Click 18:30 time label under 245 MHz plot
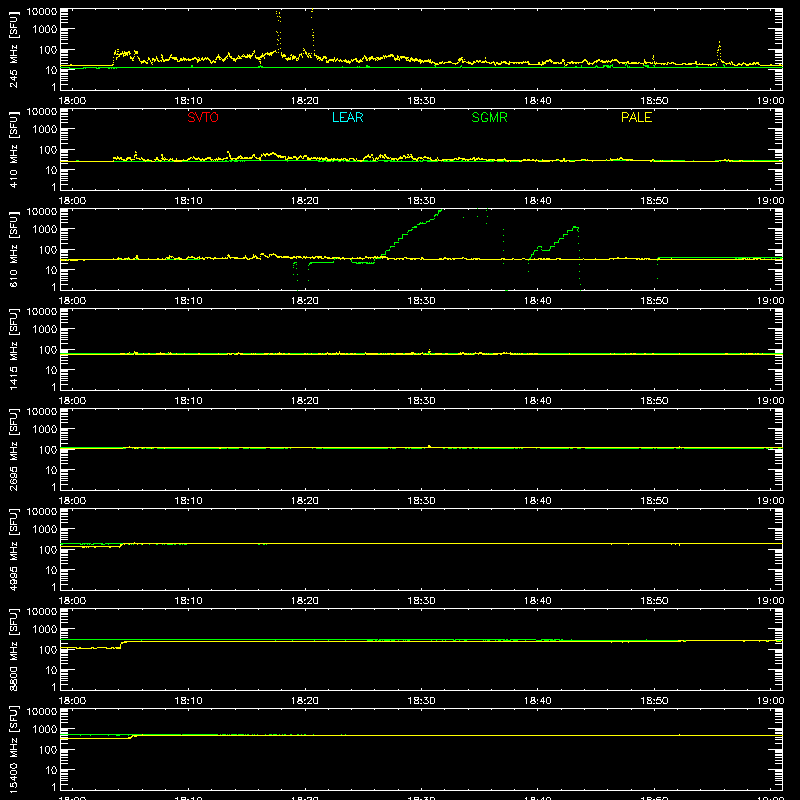800x800 pixels. (421, 101)
